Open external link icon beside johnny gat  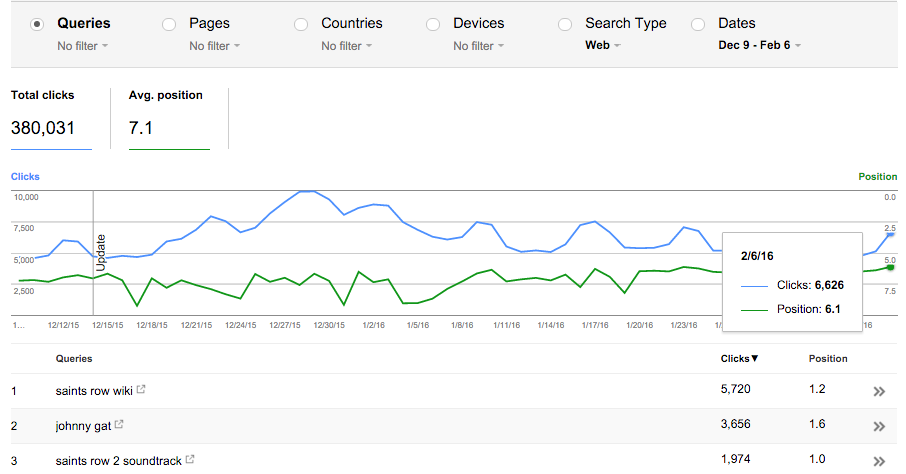click(119, 424)
